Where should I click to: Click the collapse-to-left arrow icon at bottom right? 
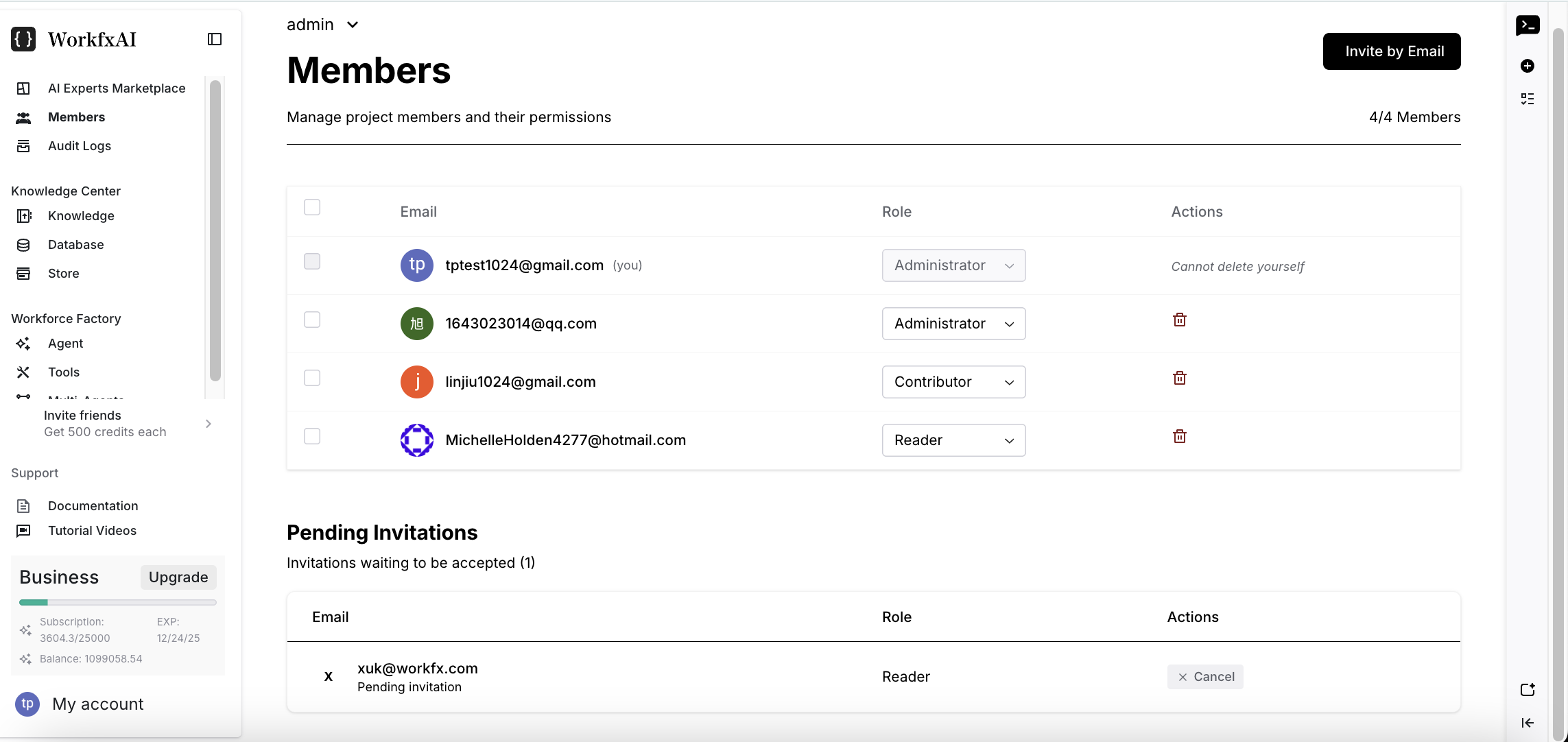pyautogui.click(x=1528, y=723)
